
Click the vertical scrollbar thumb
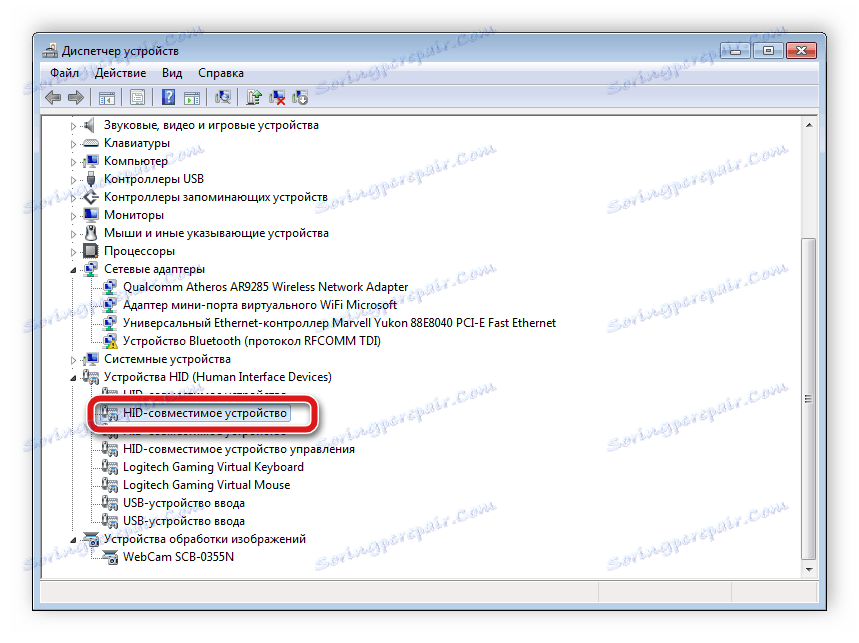click(x=809, y=399)
